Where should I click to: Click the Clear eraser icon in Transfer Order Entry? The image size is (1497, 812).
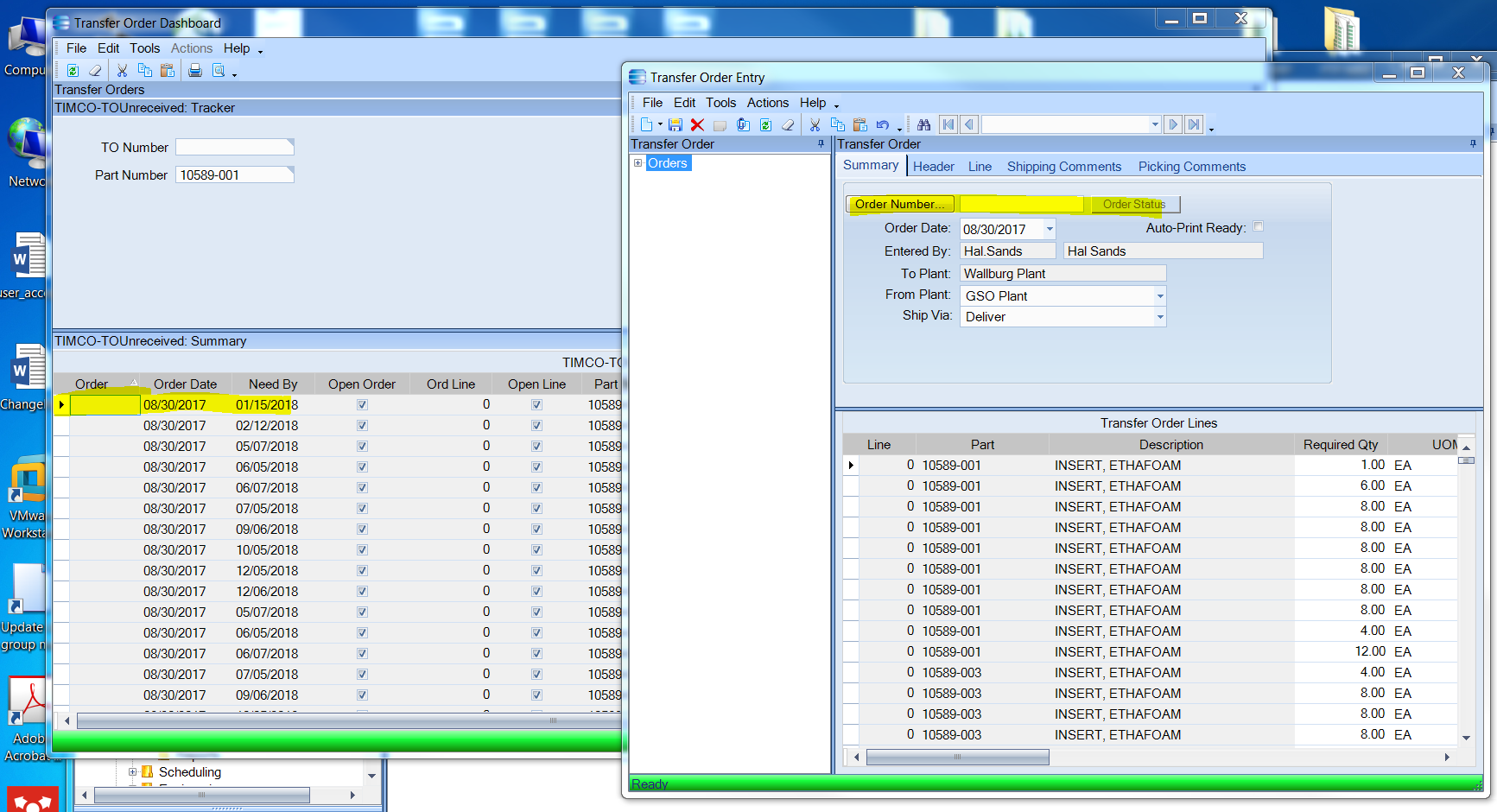click(x=788, y=125)
